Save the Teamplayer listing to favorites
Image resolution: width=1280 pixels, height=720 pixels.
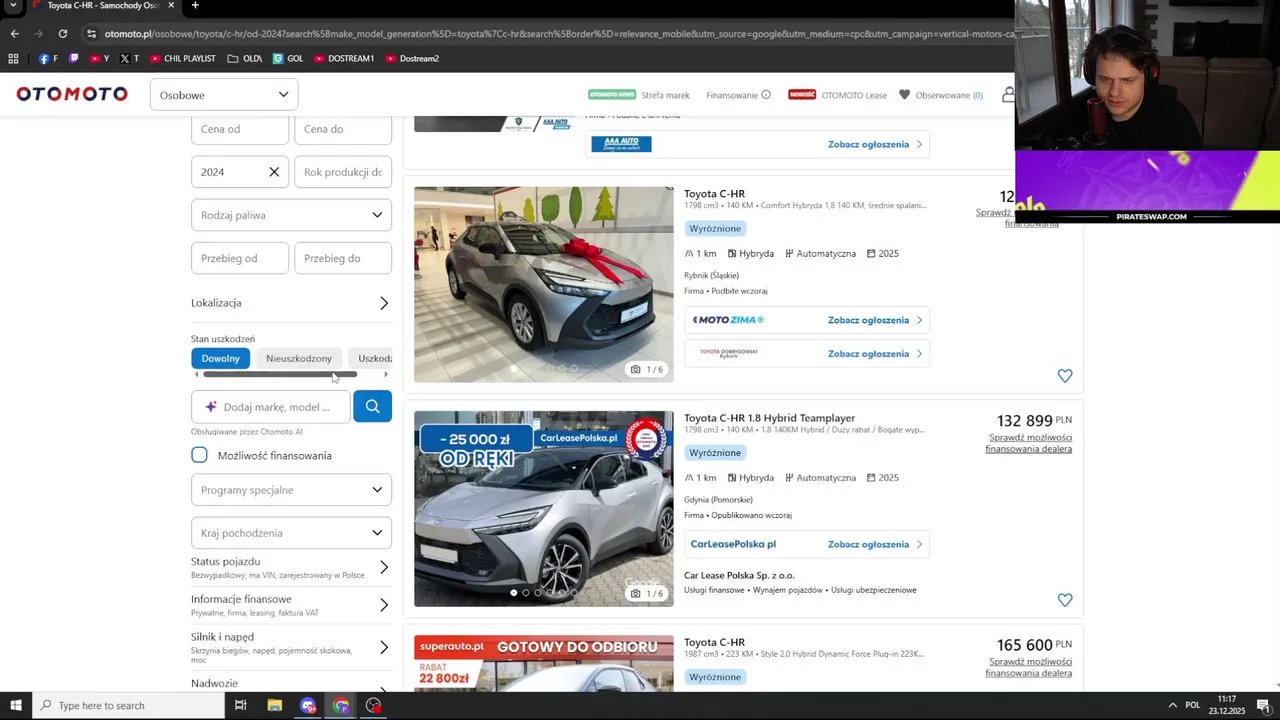coord(1065,600)
